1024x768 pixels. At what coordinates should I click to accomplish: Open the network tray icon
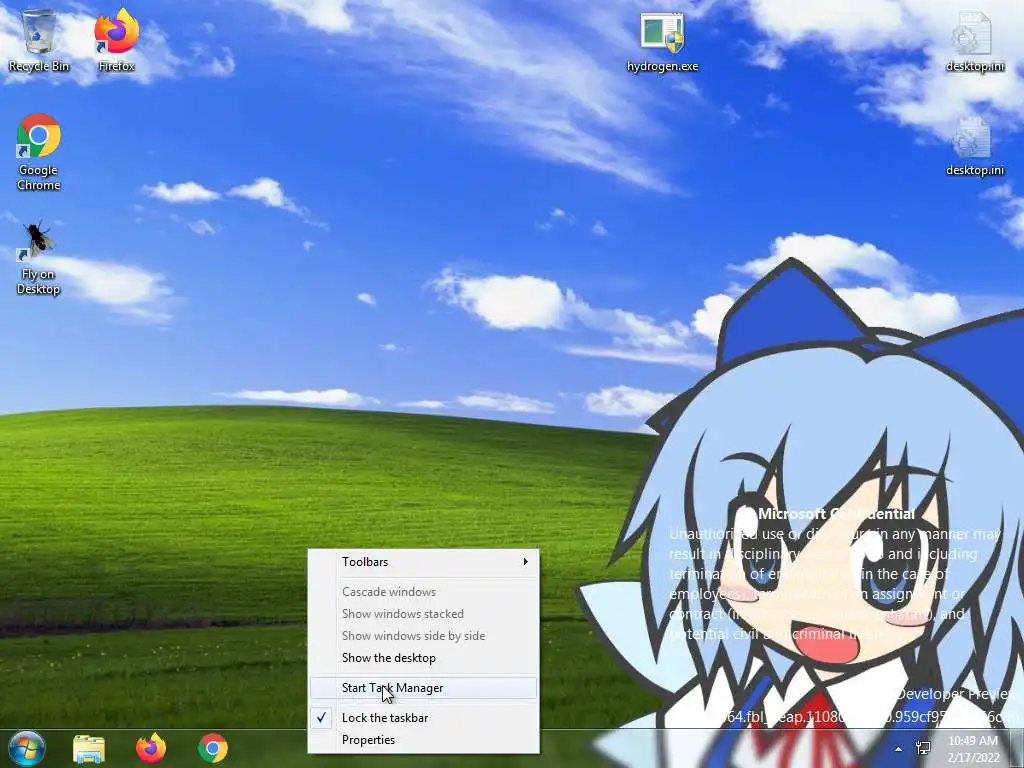coord(923,748)
